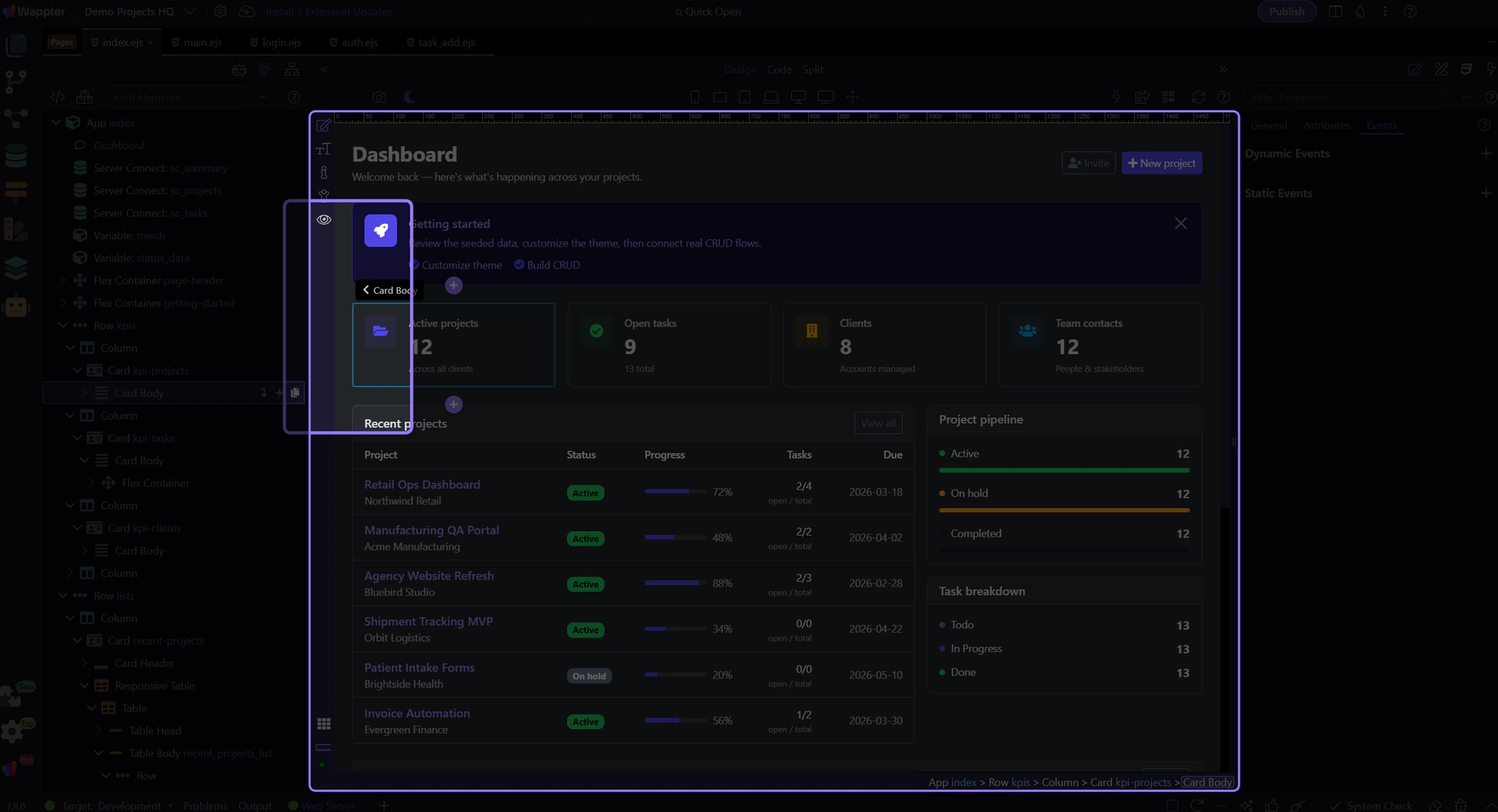Screen dimensions: 1498x812
Task: Expand the Flex Container page-header node
Action: (63, 281)
